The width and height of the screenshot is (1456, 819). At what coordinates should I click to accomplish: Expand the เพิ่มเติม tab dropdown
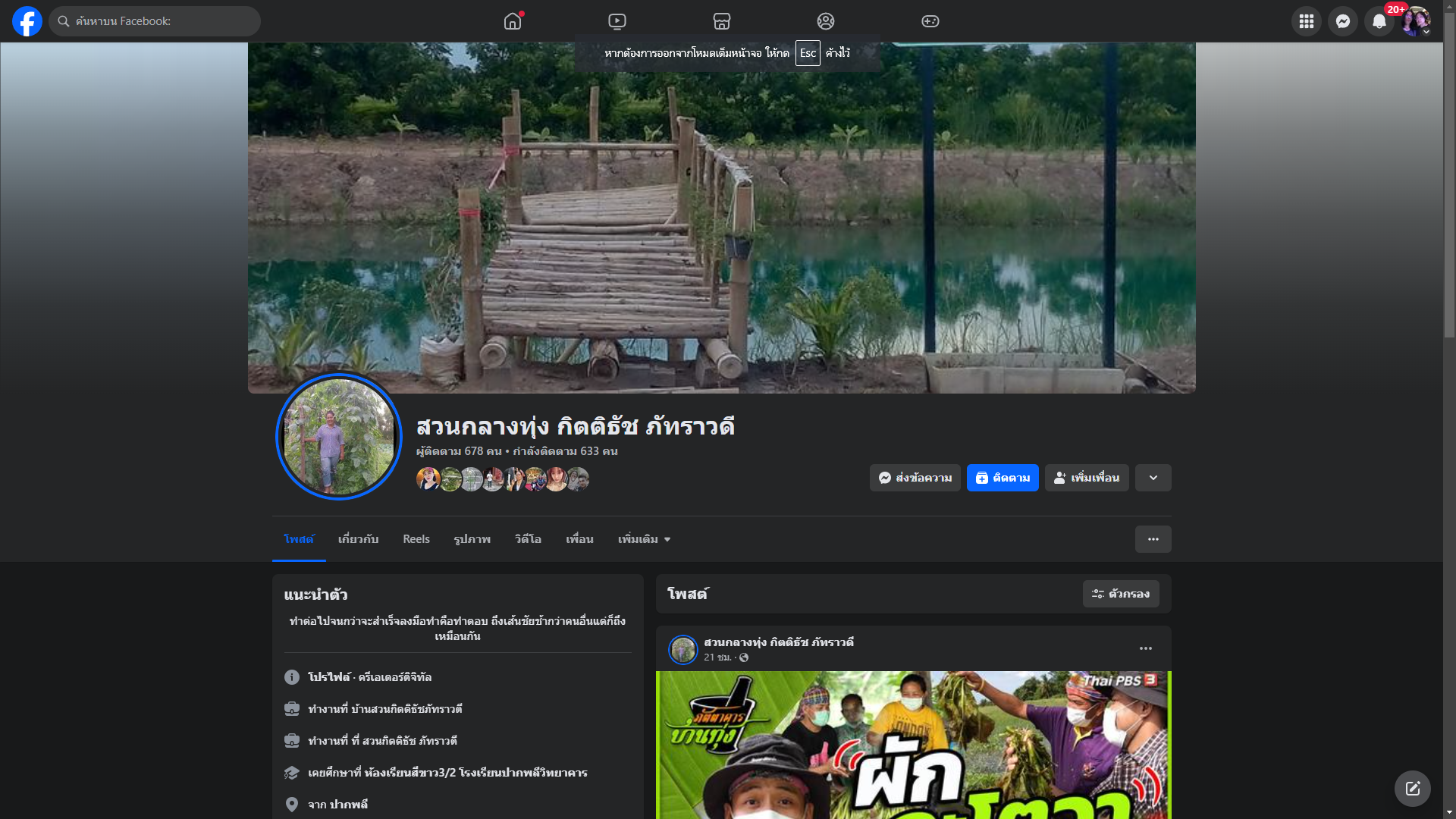pyautogui.click(x=644, y=539)
